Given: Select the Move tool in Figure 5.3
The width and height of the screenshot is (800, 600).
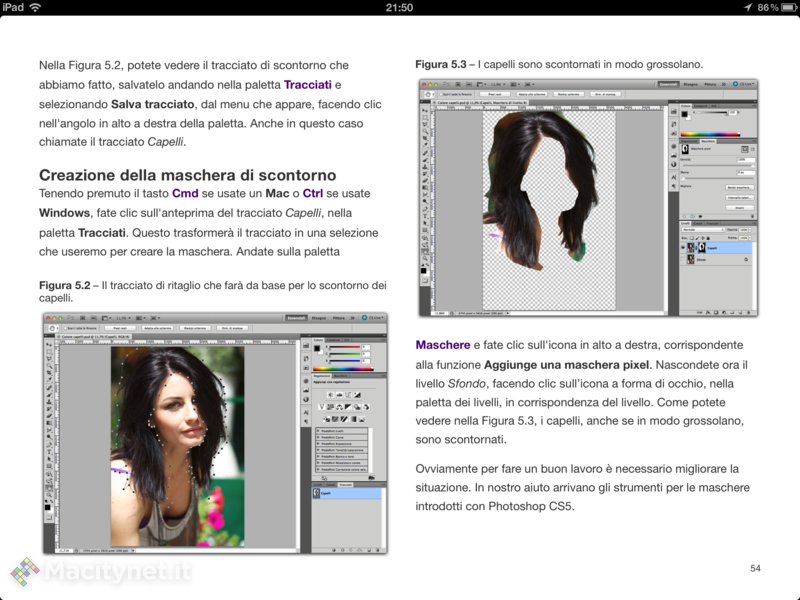Looking at the screenshot, I should (425, 110).
